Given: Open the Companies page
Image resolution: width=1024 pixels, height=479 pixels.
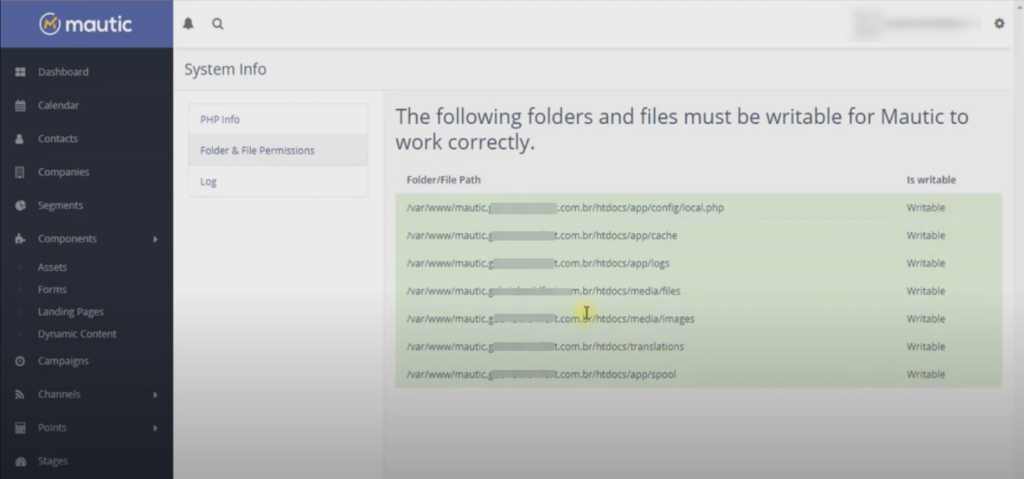Looking at the screenshot, I should click(x=63, y=172).
